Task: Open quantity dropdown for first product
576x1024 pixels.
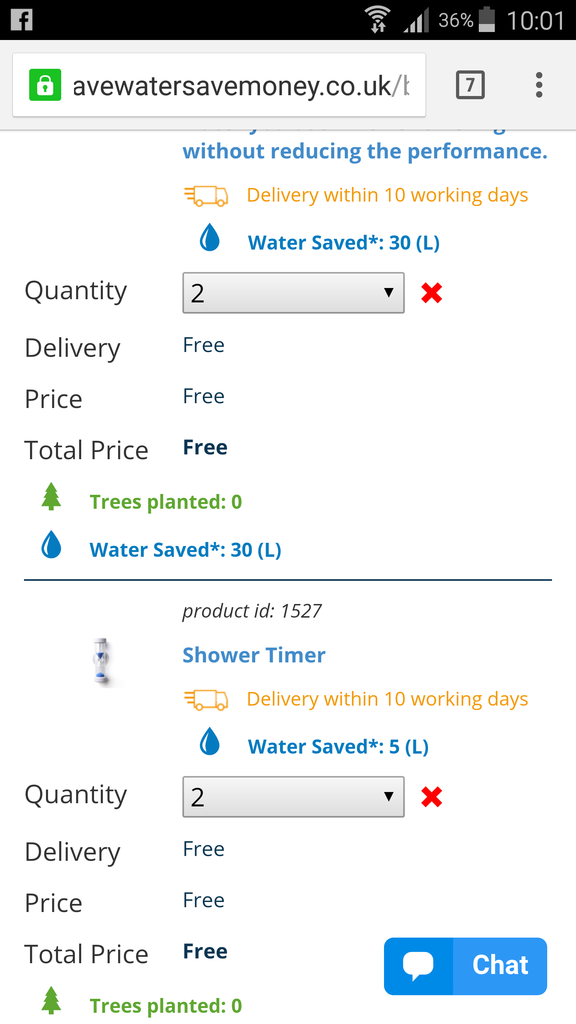Action: tap(293, 293)
